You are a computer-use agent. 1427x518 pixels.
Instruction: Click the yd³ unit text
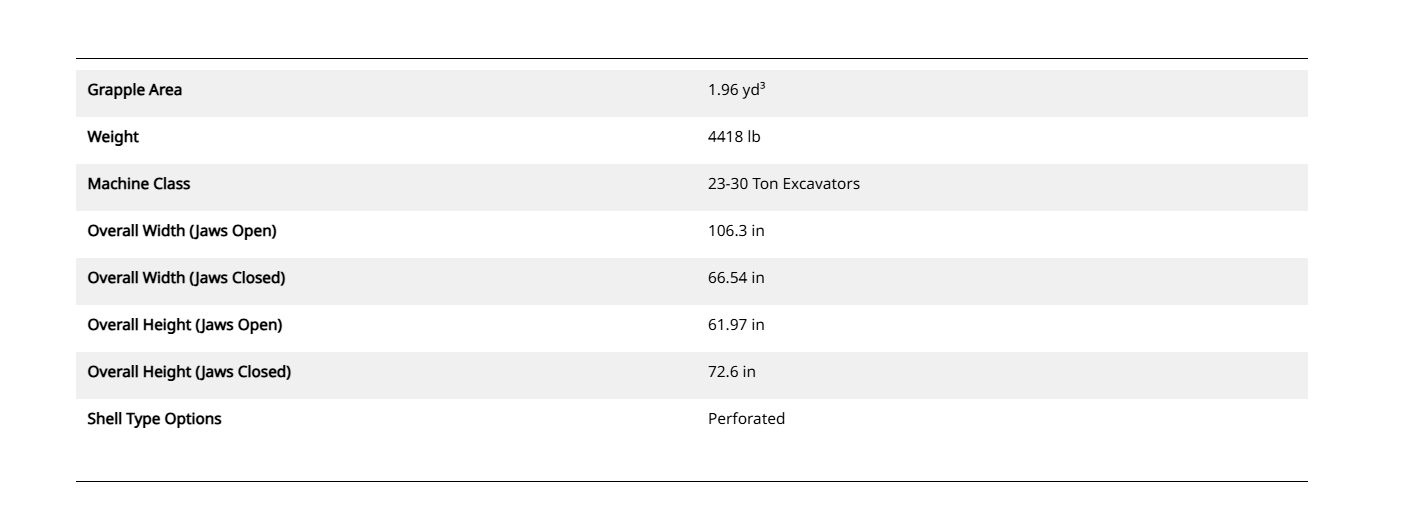click(x=752, y=90)
